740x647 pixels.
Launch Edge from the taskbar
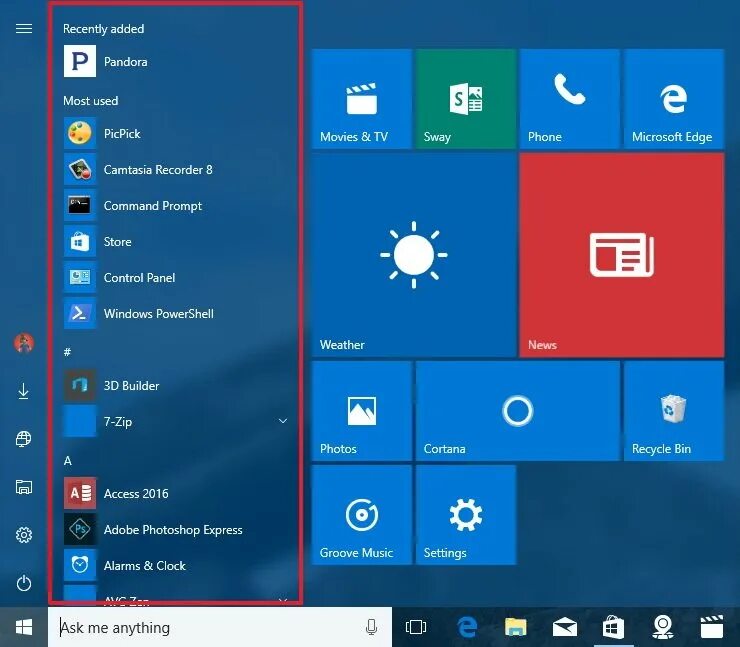pos(467,627)
